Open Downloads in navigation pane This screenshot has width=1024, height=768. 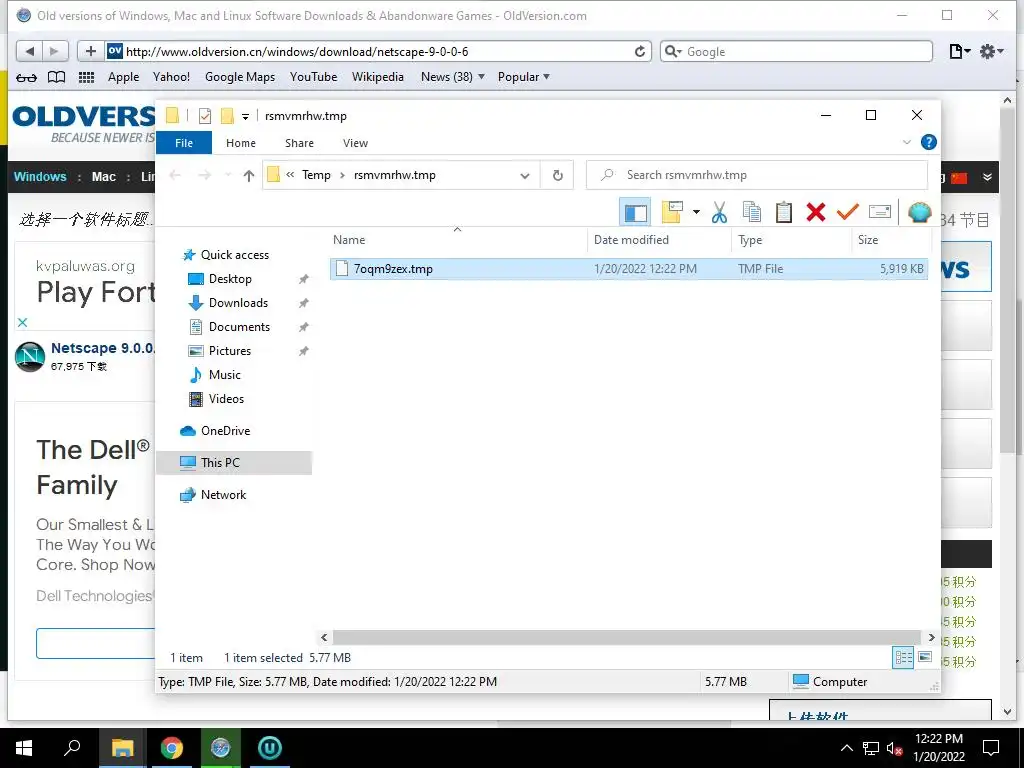tap(229, 303)
